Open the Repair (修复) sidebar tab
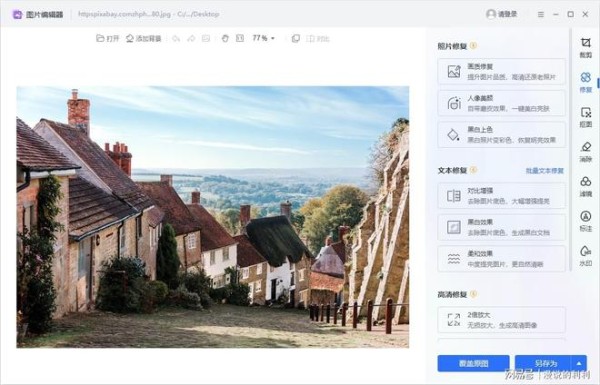 [585, 82]
